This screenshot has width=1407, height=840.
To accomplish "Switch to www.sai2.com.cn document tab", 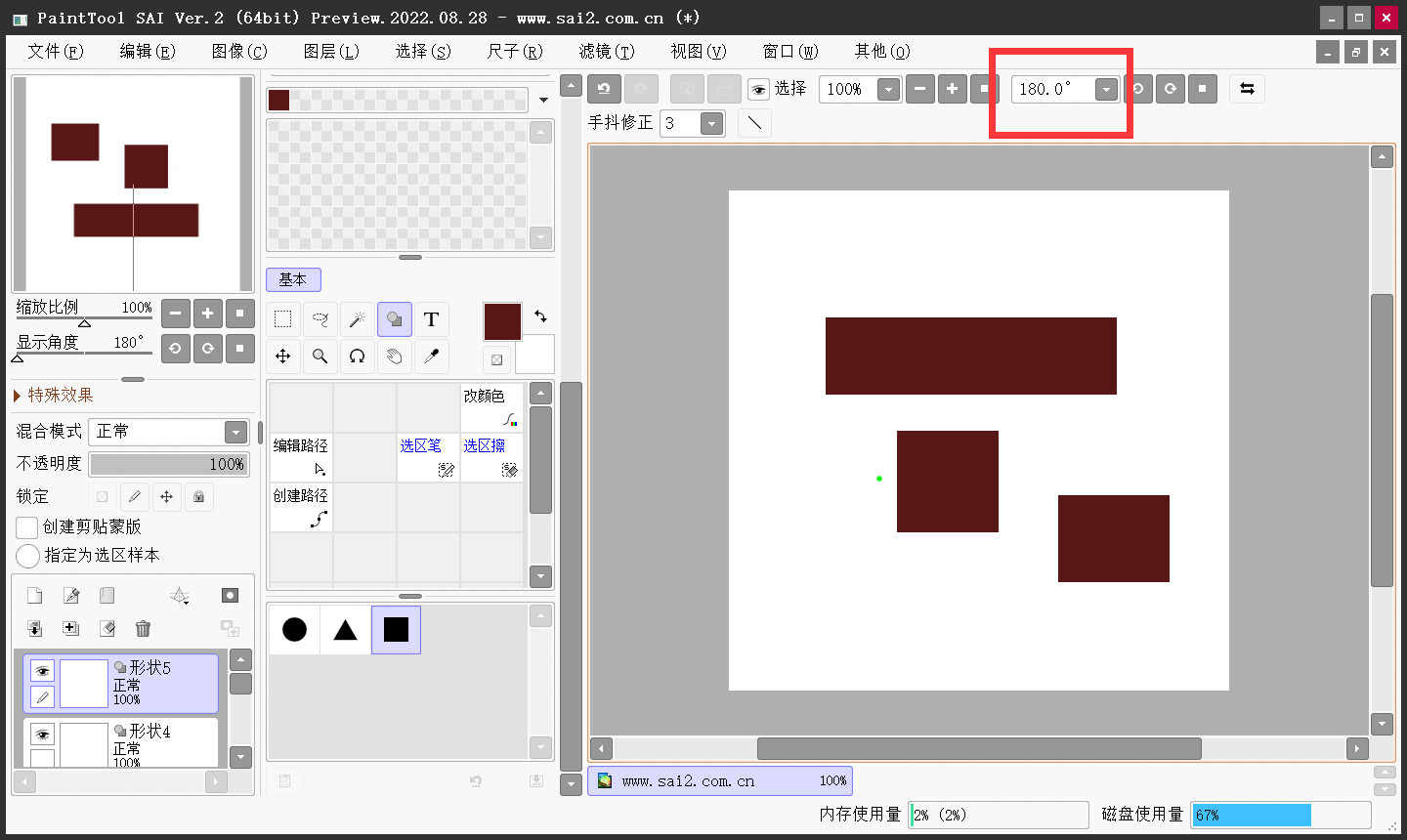I will tap(720, 780).
